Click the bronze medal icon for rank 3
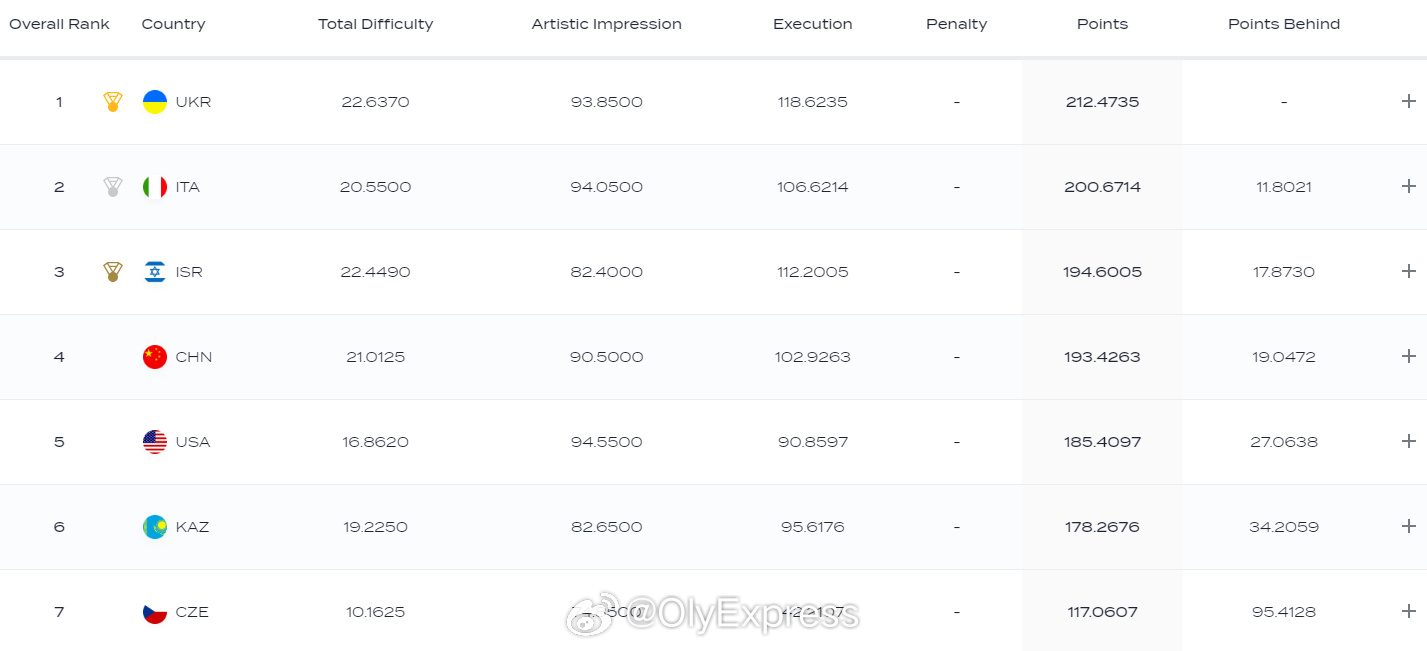The width and height of the screenshot is (1427, 651). click(x=113, y=272)
